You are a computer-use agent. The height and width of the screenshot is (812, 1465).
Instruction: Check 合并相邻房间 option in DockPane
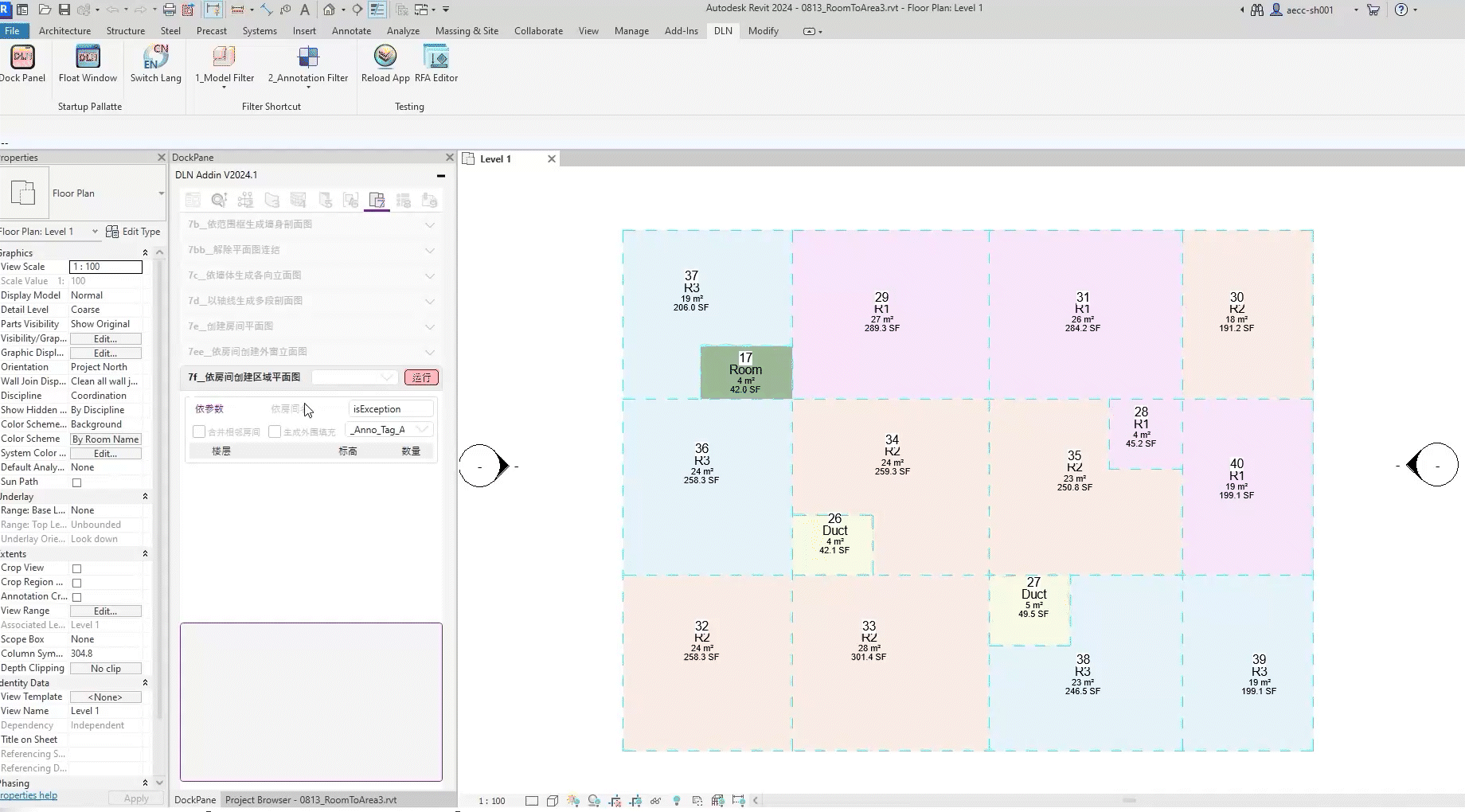tap(199, 431)
